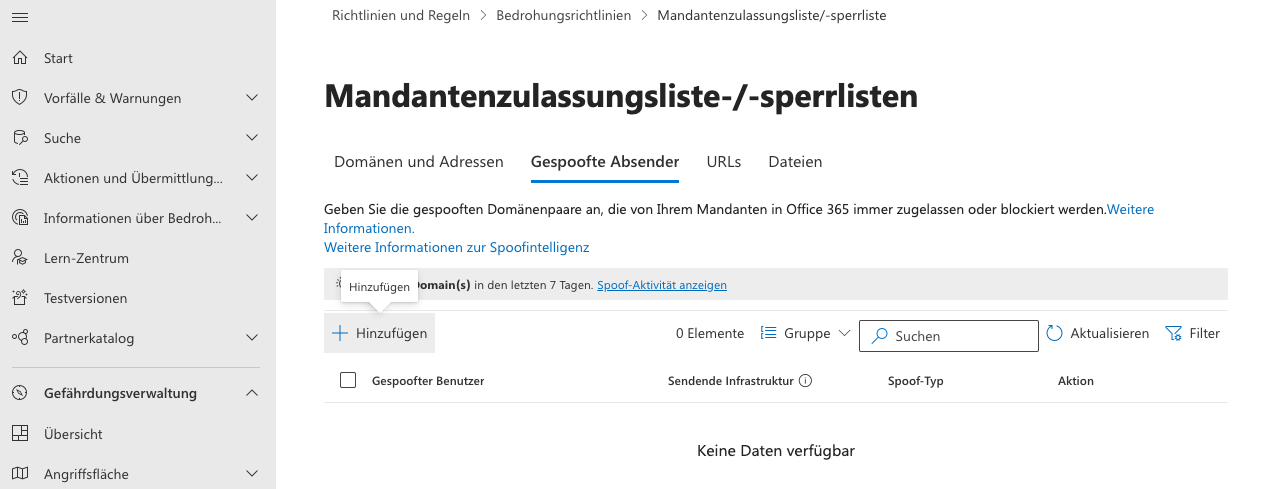This screenshot has height=489, width=1261.
Task: Click the Vorfälle & Warnungen shield icon
Action: coord(20,98)
